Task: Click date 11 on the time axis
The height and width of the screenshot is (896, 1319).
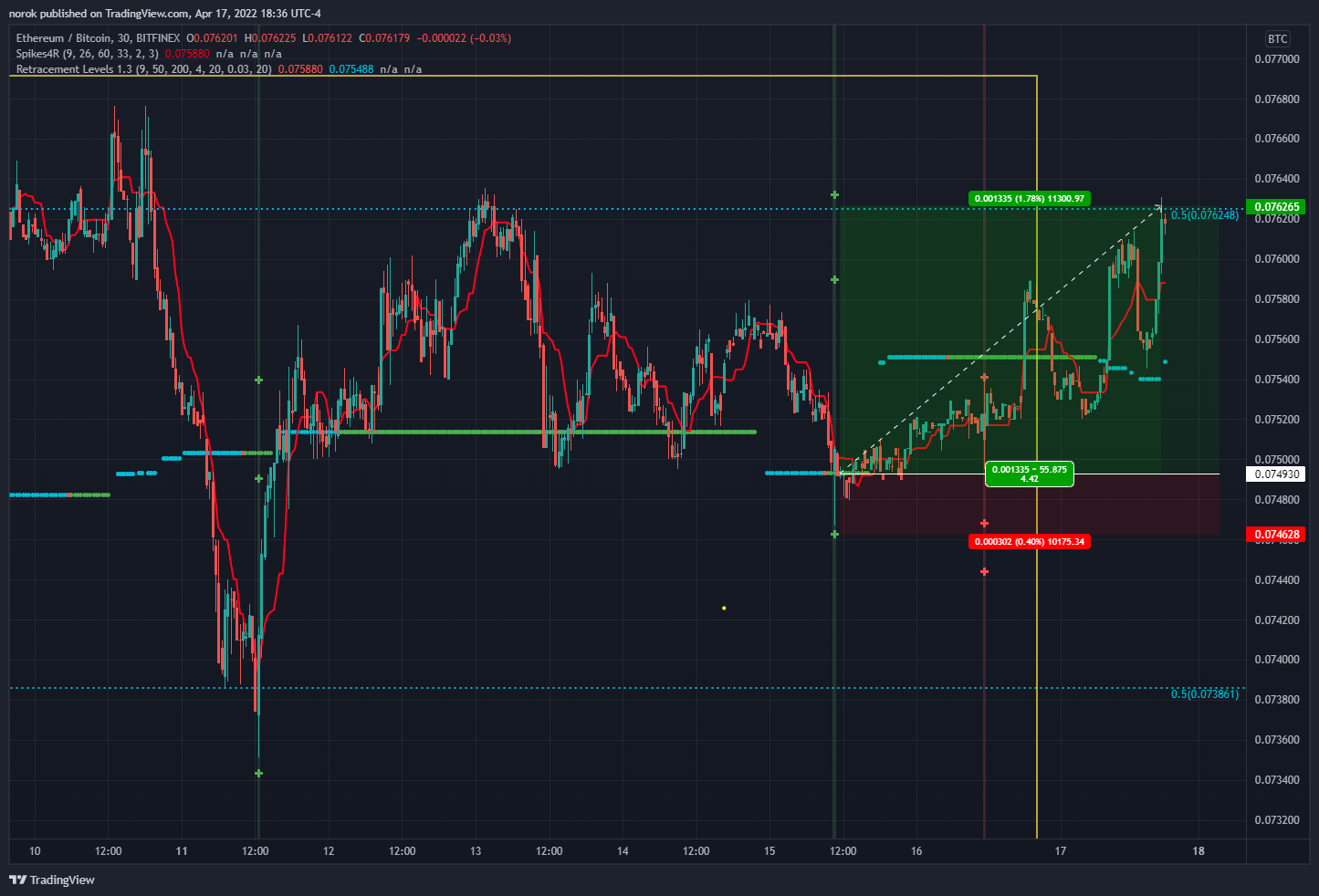Action: (x=182, y=851)
